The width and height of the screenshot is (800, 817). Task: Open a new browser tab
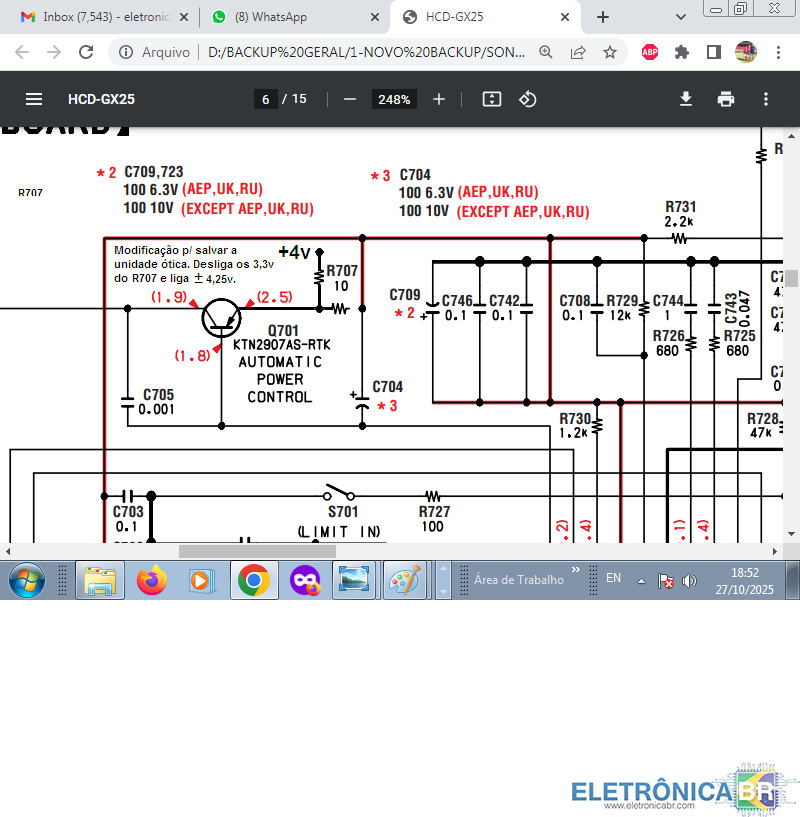(x=603, y=17)
